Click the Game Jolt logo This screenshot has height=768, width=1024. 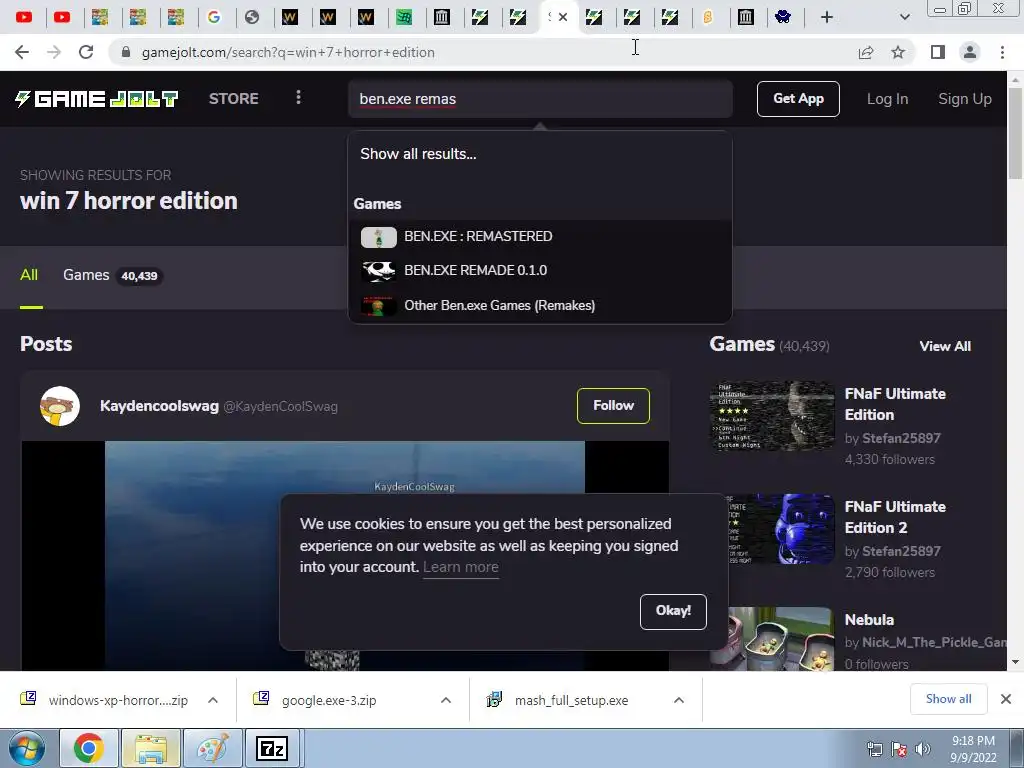pos(96,99)
